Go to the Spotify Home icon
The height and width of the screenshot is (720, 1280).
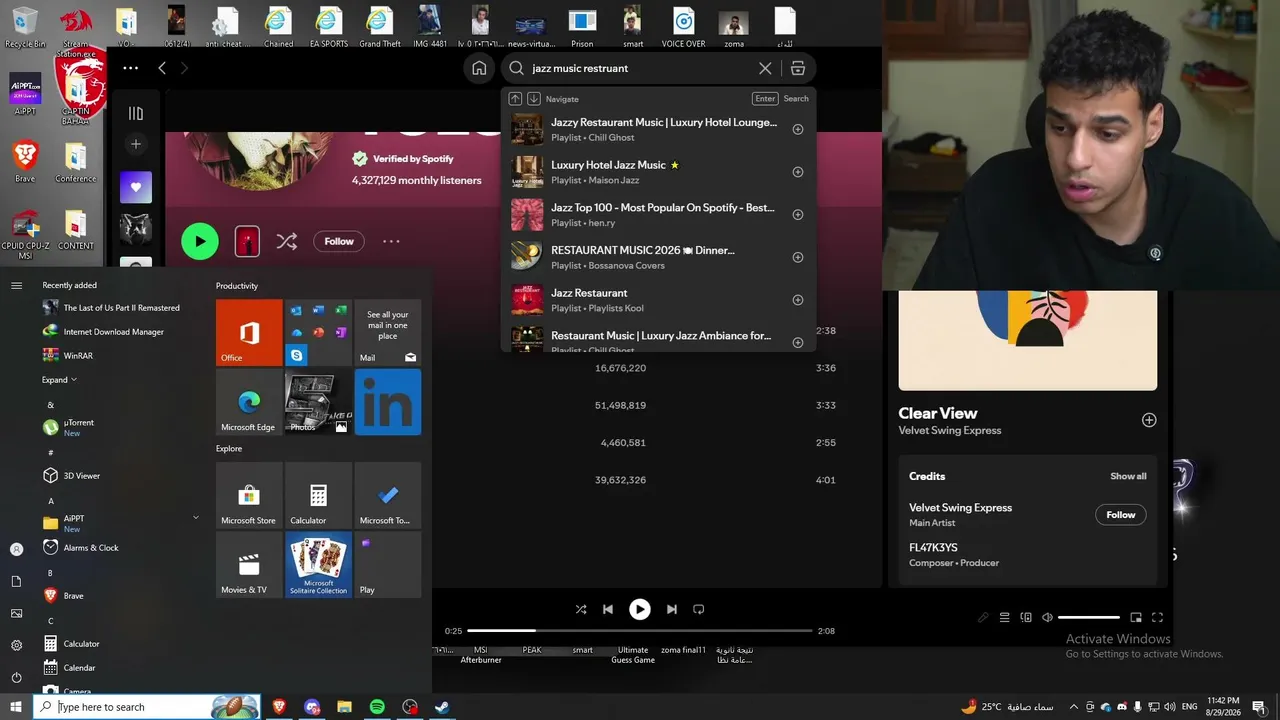(479, 68)
